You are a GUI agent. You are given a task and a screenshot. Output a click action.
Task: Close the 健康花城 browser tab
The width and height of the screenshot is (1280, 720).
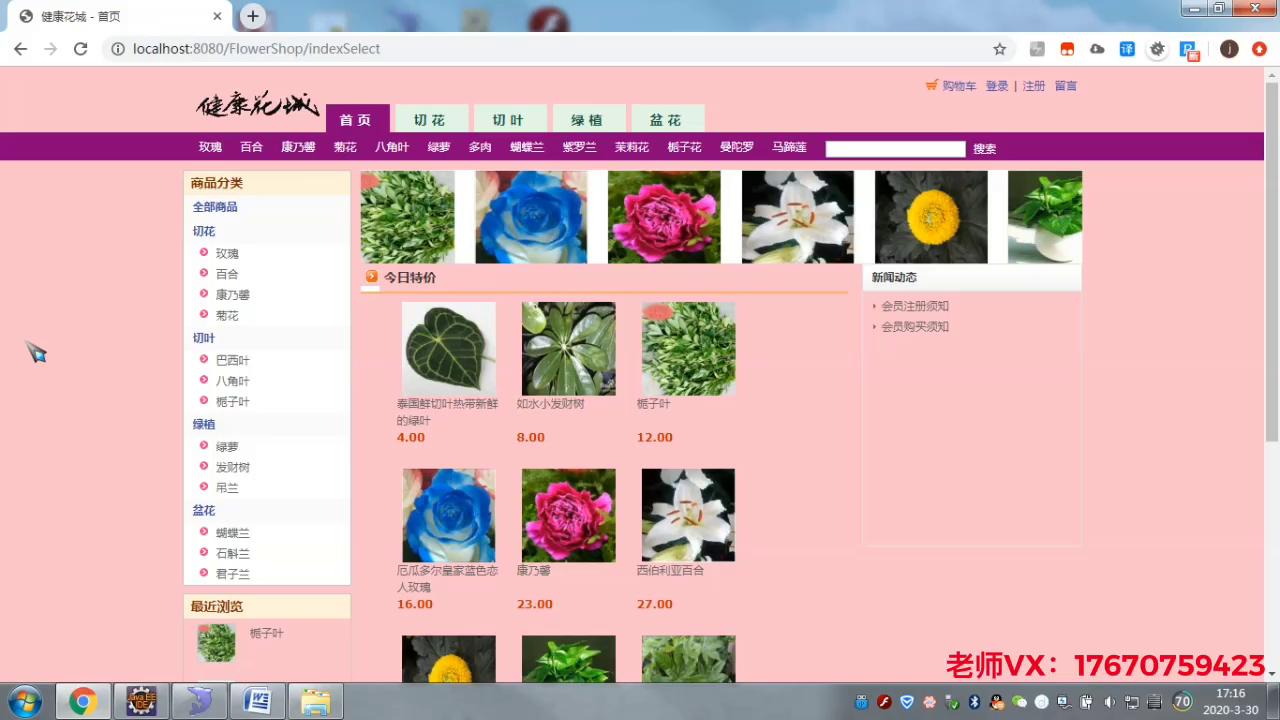point(218,16)
